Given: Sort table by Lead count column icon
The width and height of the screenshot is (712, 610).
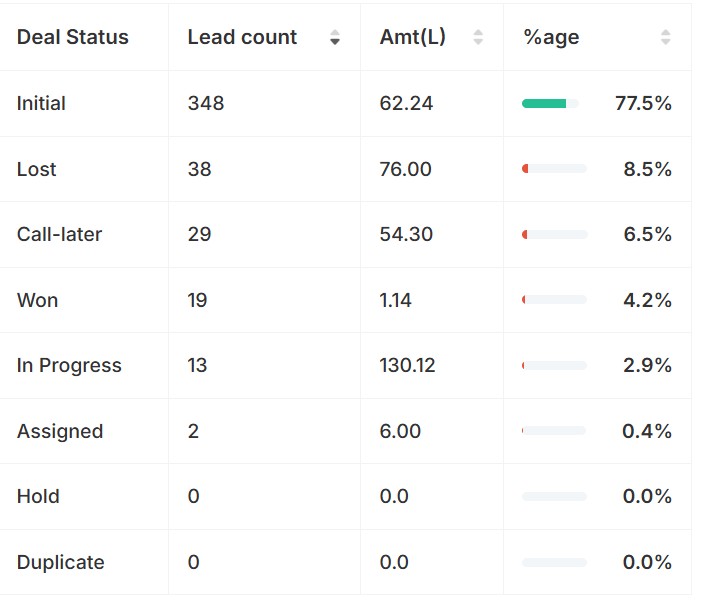Looking at the screenshot, I should point(334,38).
